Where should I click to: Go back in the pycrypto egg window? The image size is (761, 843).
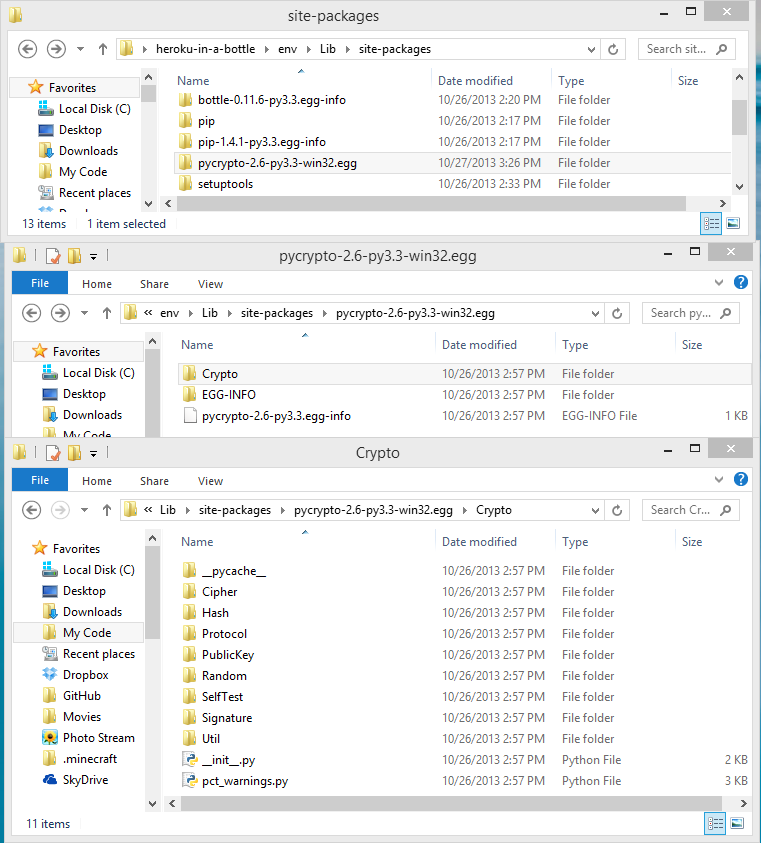pos(32,313)
